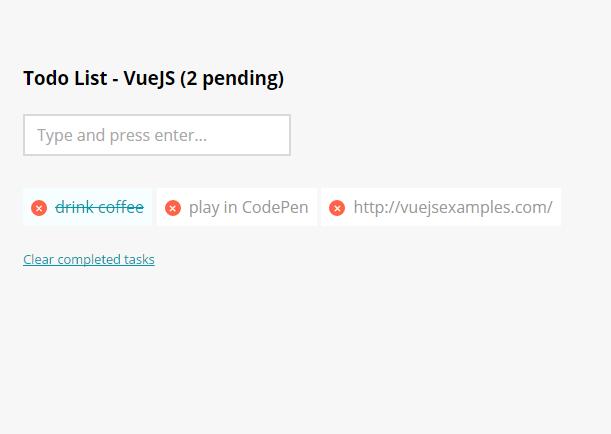Mark 'drink coffee' as not completed

pyautogui.click(x=99, y=208)
